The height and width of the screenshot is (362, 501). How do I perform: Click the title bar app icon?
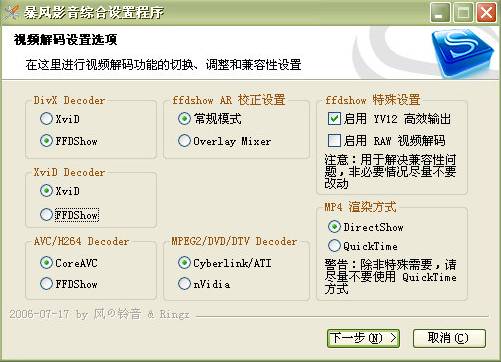11,12
